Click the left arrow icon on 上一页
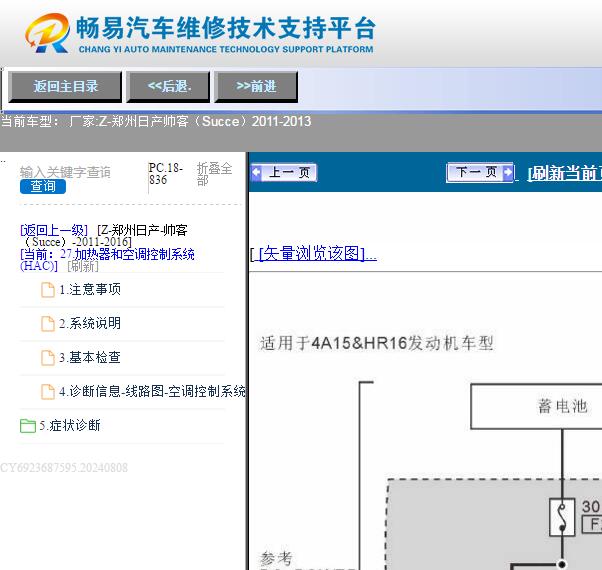Screen dimensions: 602x570 (256, 173)
